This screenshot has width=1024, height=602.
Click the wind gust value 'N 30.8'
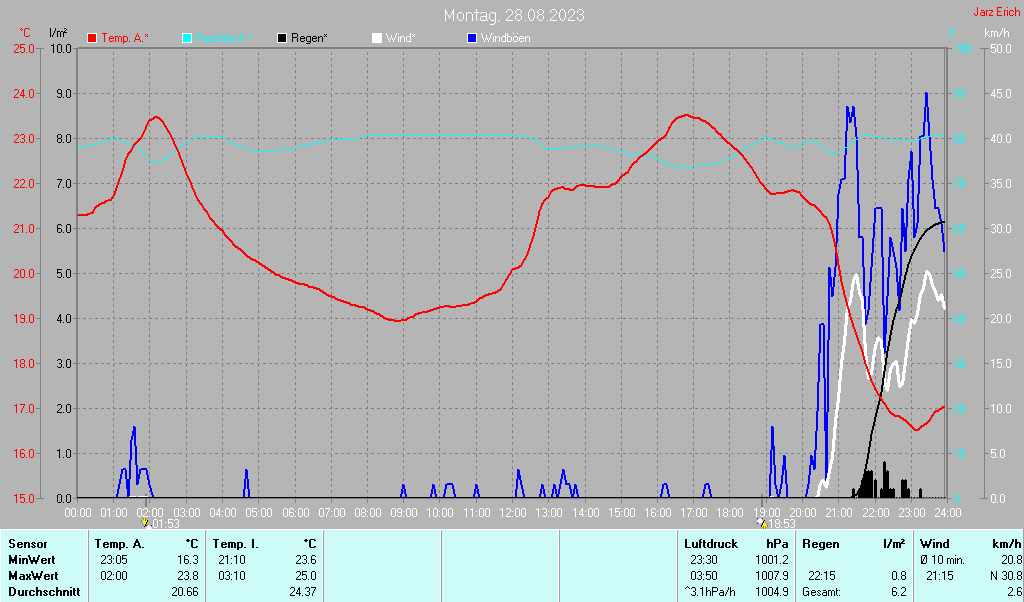coord(1006,577)
